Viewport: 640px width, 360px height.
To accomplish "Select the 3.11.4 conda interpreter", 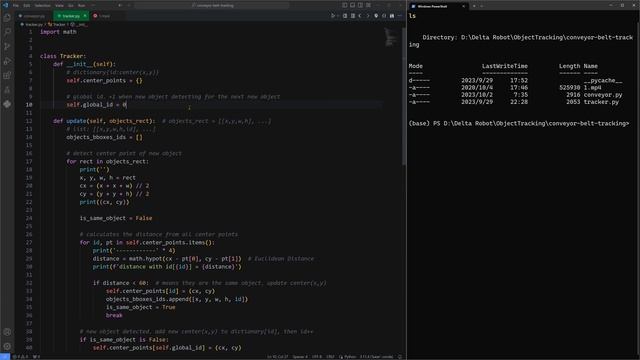I will (x=376, y=357).
